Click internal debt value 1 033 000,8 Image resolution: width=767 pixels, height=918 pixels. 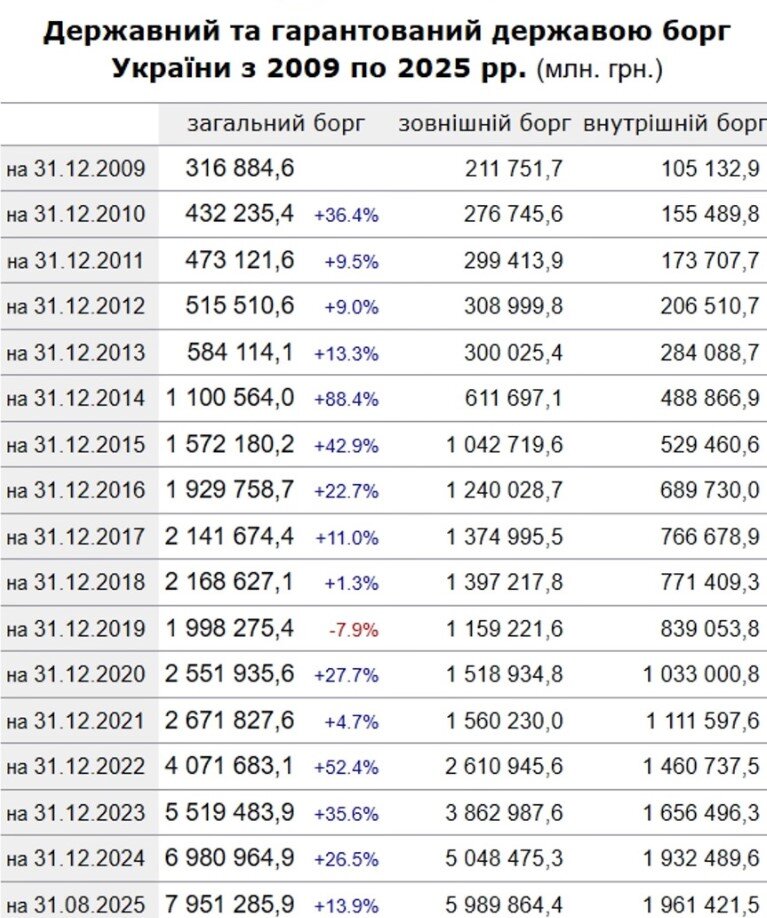pyautogui.click(x=701, y=675)
